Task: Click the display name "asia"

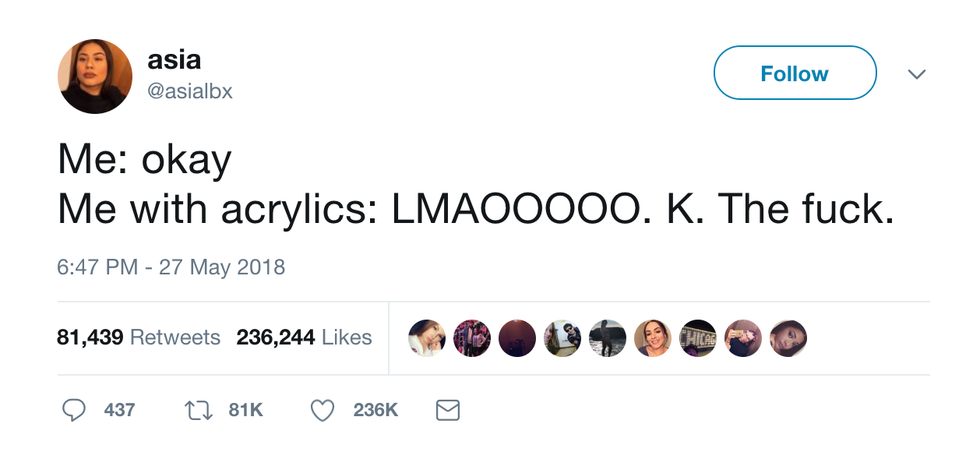Action: [x=174, y=60]
